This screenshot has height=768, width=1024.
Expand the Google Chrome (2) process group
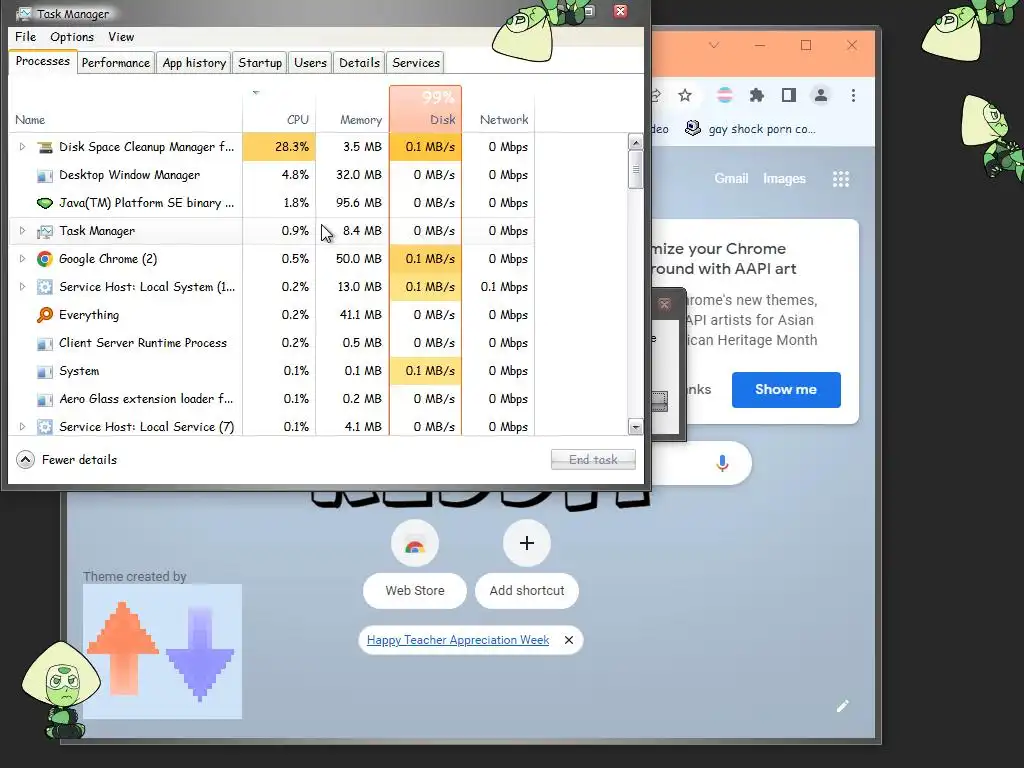tap(22, 259)
